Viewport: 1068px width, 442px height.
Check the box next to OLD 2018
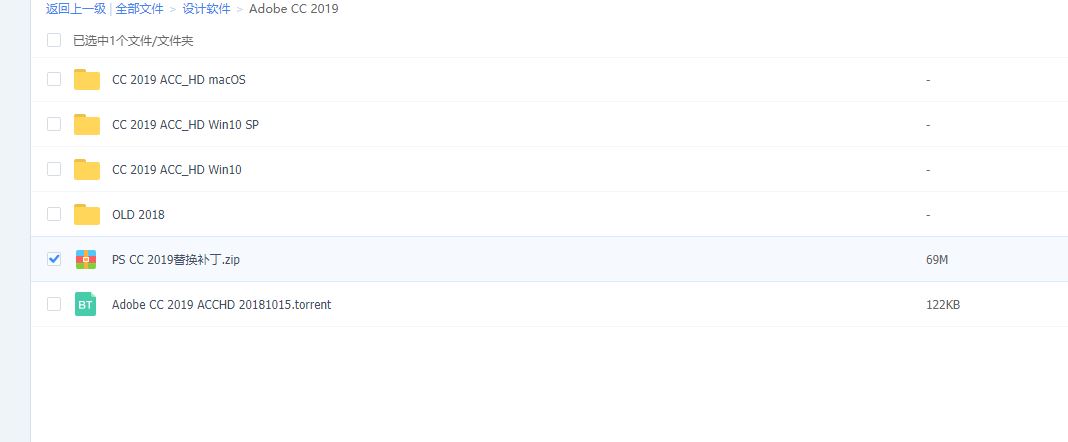click(54, 214)
